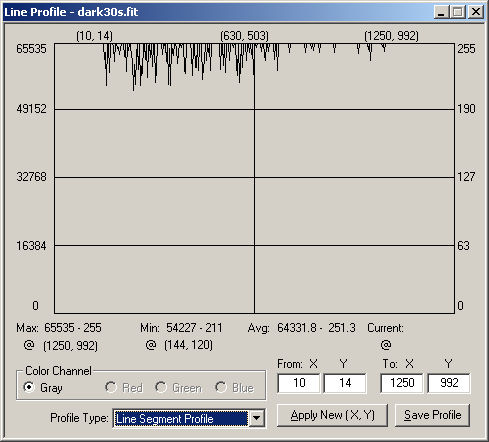Click the profile graph's center vertical line
489x442 pixels.
tap(254, 178)
